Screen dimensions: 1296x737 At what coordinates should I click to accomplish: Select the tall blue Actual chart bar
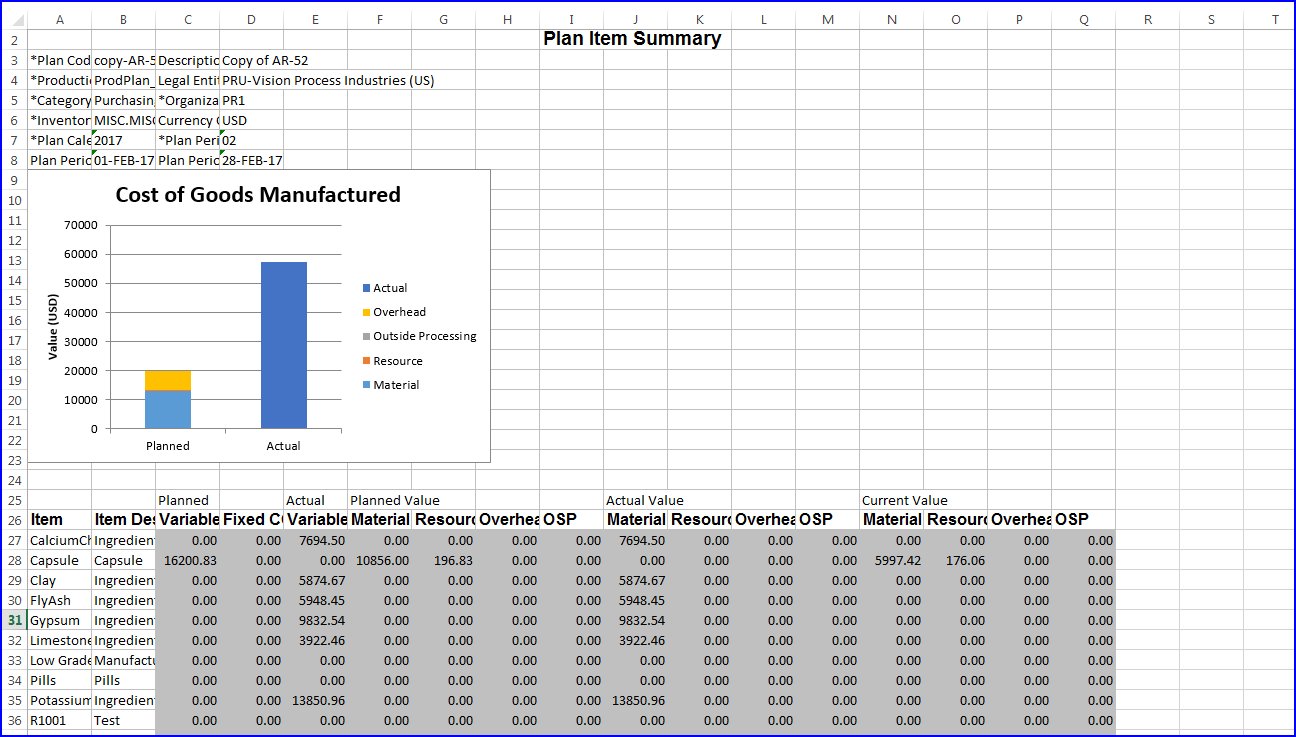284,345
